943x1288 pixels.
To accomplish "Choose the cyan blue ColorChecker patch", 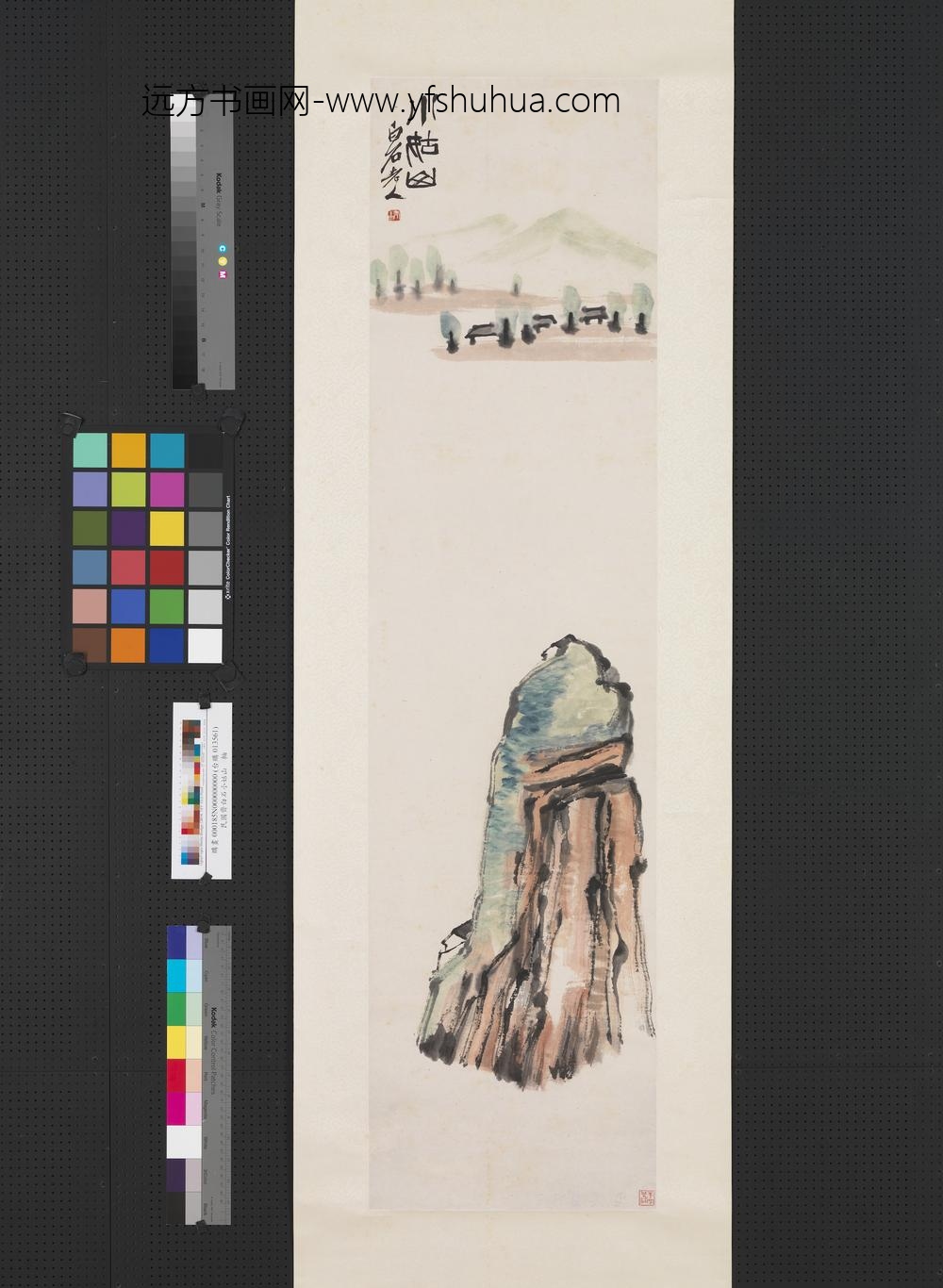I will pyautogui.click(x=167, y=451).
